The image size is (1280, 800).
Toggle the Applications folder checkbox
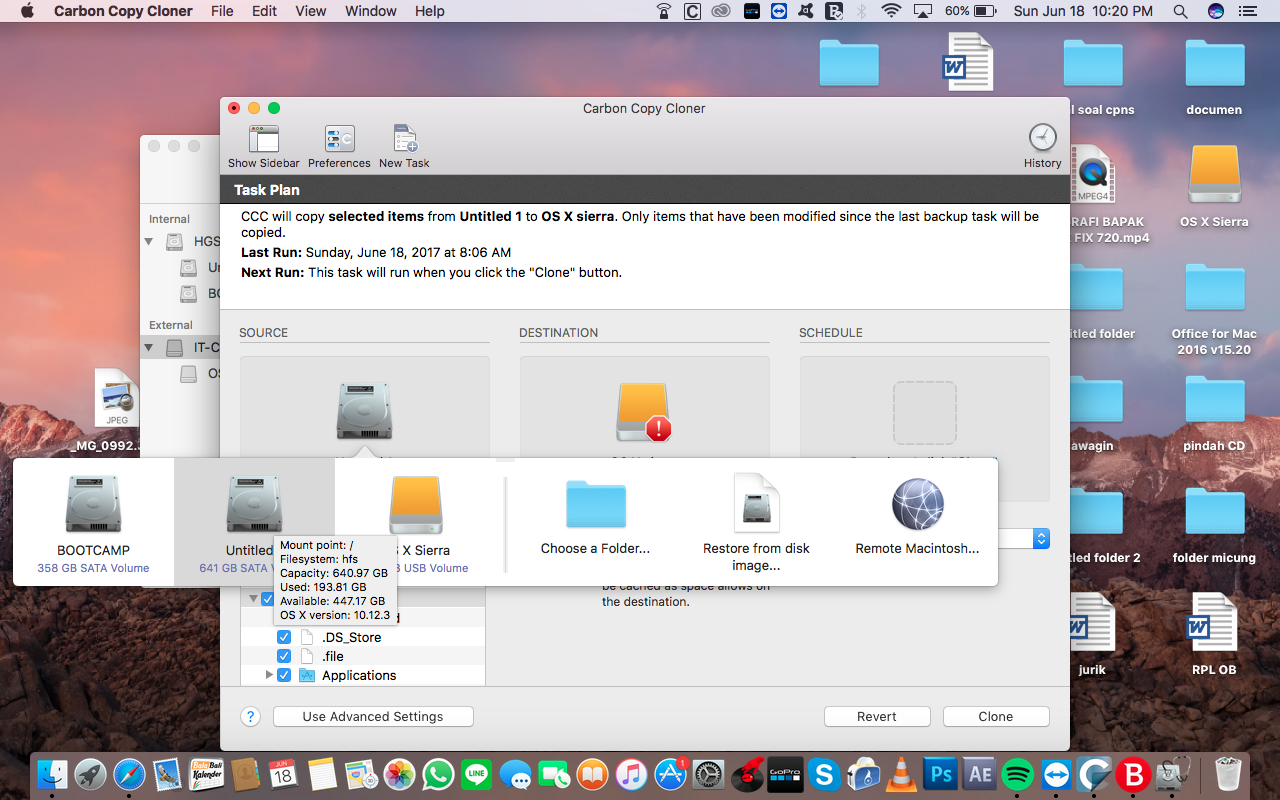tap(284, 675)
